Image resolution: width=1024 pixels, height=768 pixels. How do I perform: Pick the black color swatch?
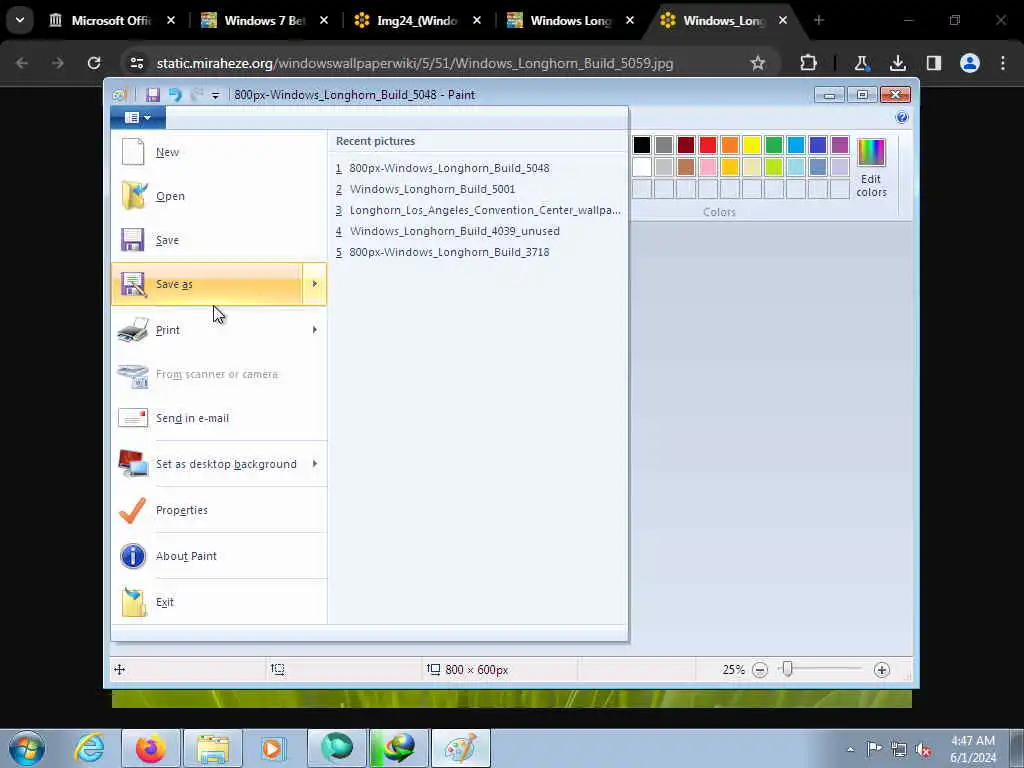pos(642,145)
